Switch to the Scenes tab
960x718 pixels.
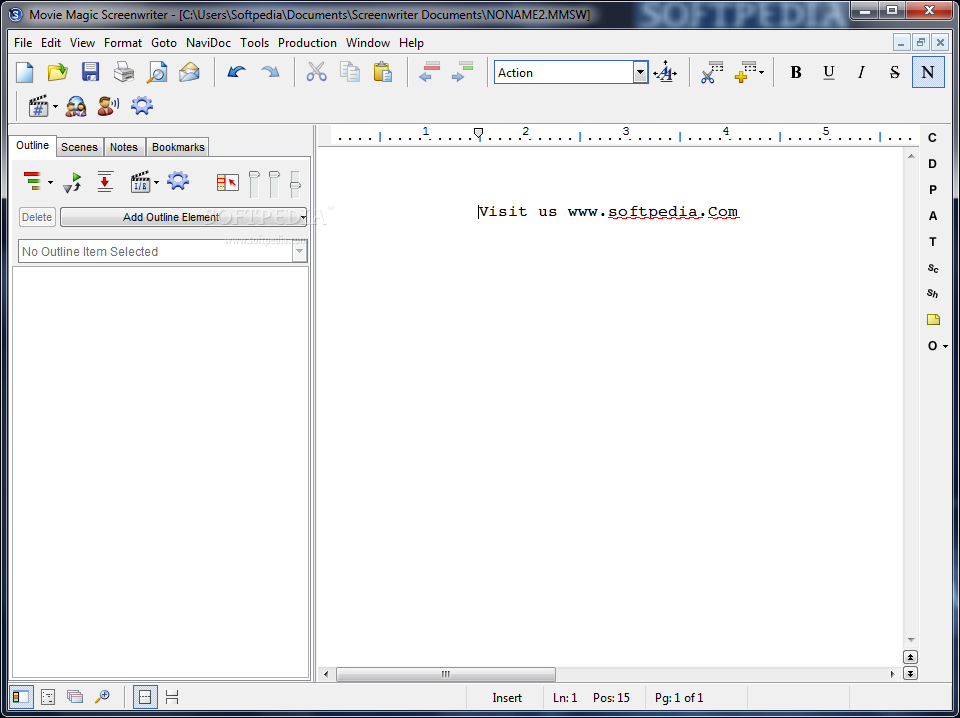79,147
